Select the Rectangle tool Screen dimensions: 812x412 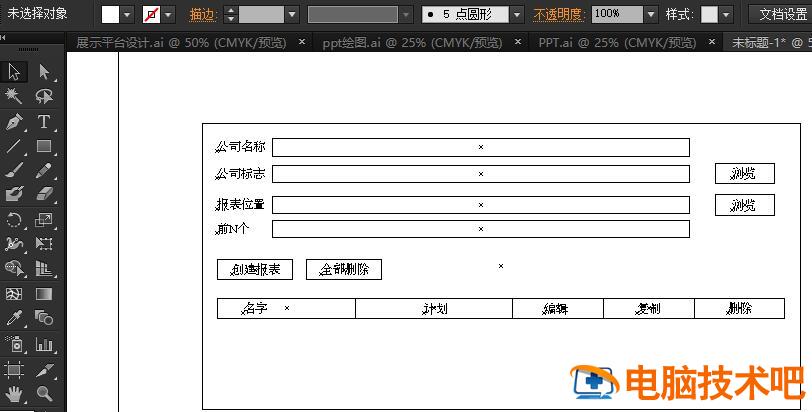pos(44,146)
